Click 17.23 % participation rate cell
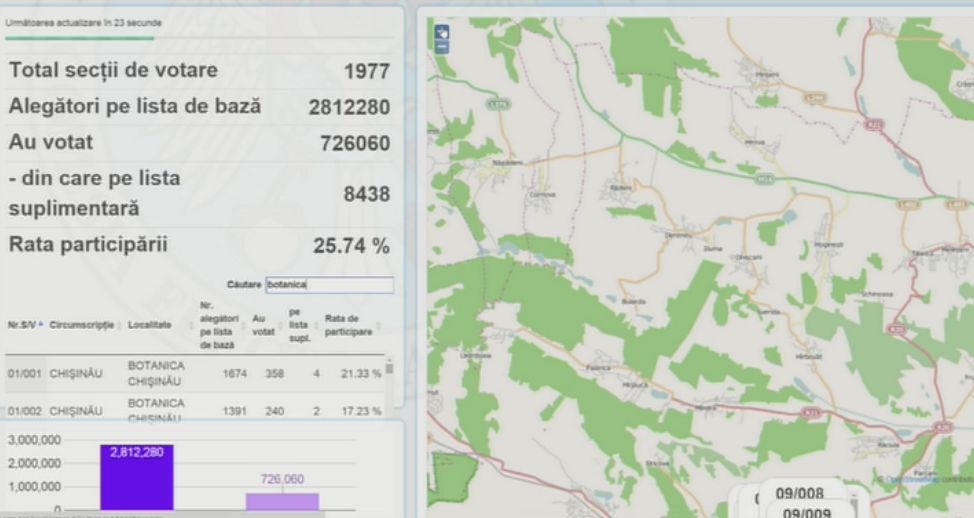Screen dimensions: 974x518 361,411
